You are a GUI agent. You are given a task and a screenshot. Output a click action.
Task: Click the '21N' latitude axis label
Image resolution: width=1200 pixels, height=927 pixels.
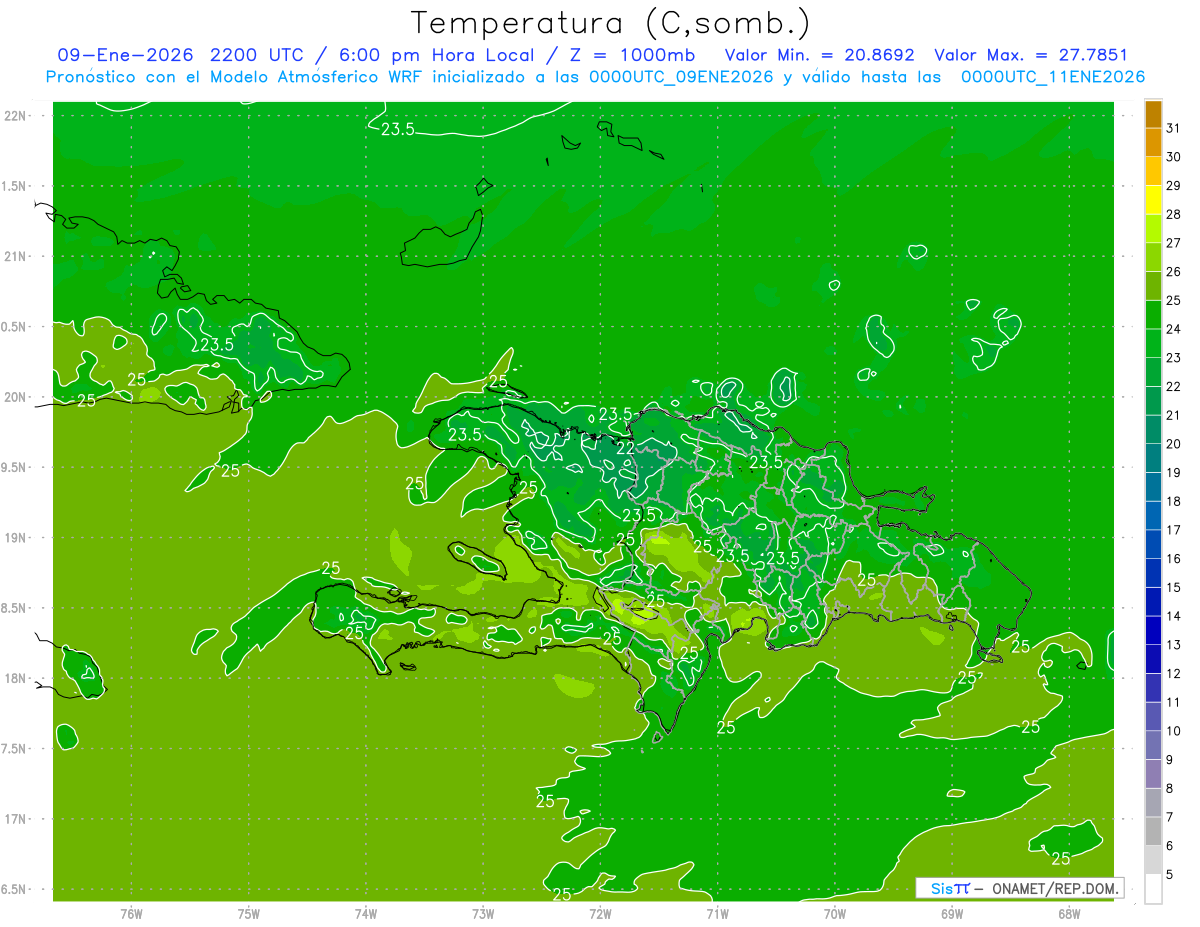click(x=16, y=257)
